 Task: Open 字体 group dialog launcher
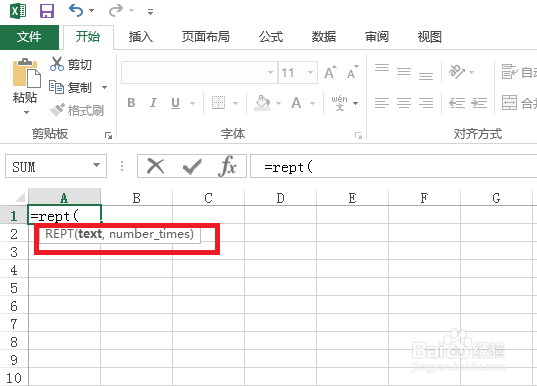[x=358, y=136]
